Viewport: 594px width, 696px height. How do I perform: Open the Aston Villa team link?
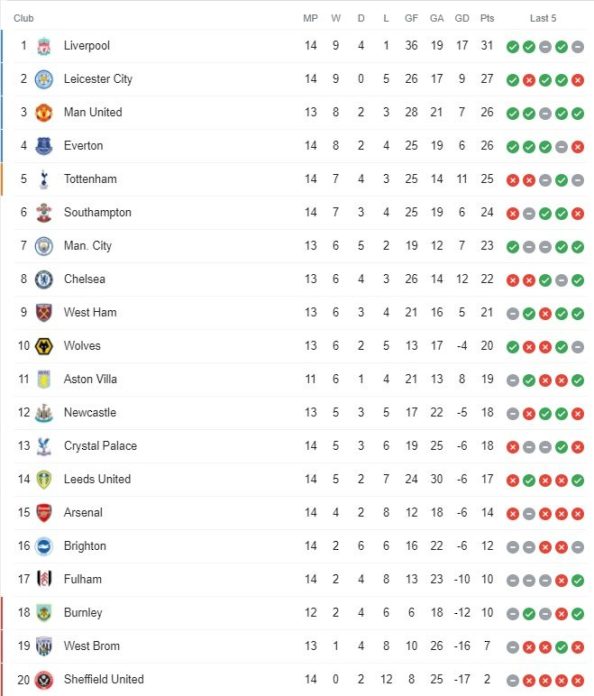pyautogui.click(x=91, y=379)
